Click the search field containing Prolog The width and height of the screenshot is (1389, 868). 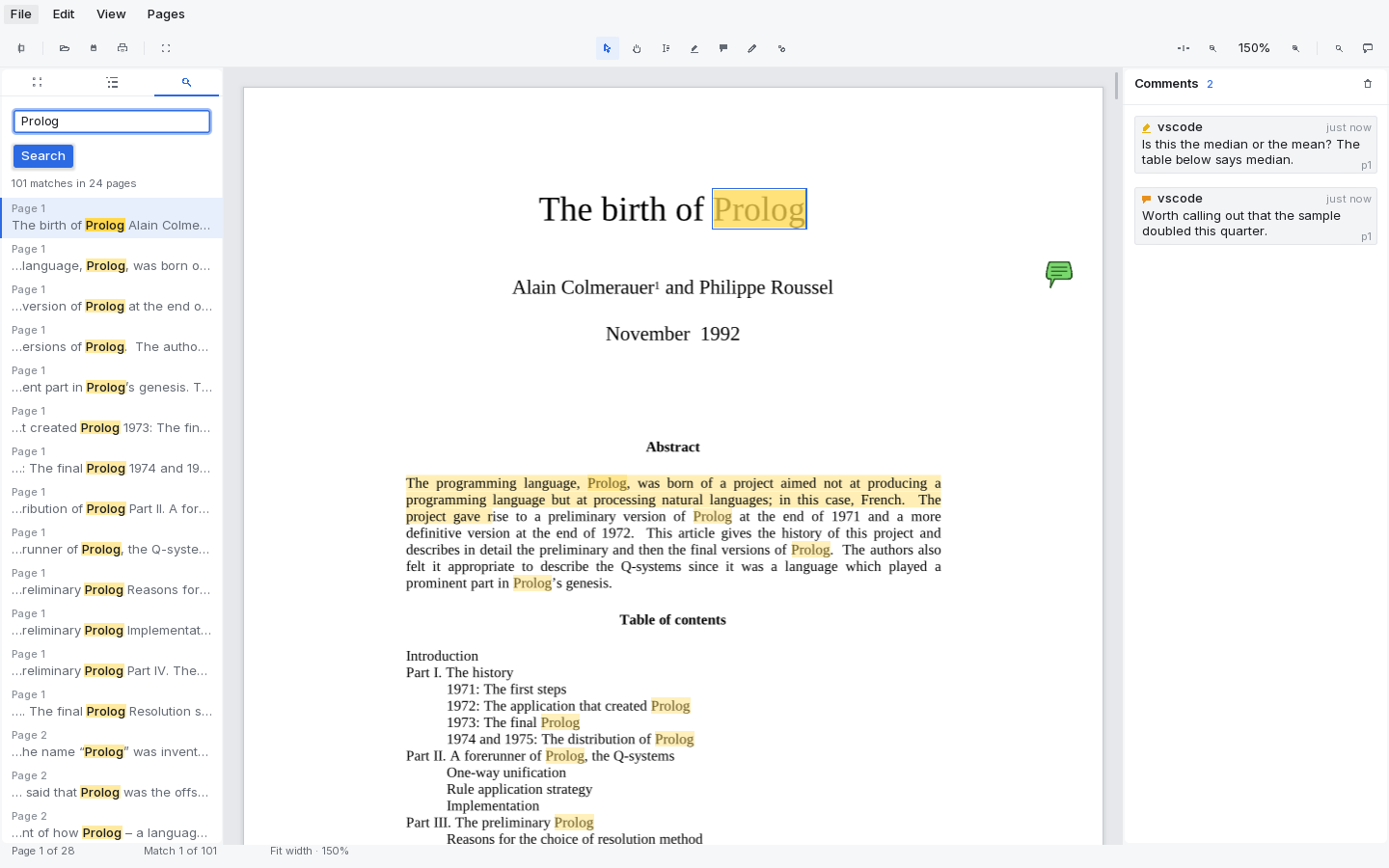pyautogui.click(x=112, y=122)
